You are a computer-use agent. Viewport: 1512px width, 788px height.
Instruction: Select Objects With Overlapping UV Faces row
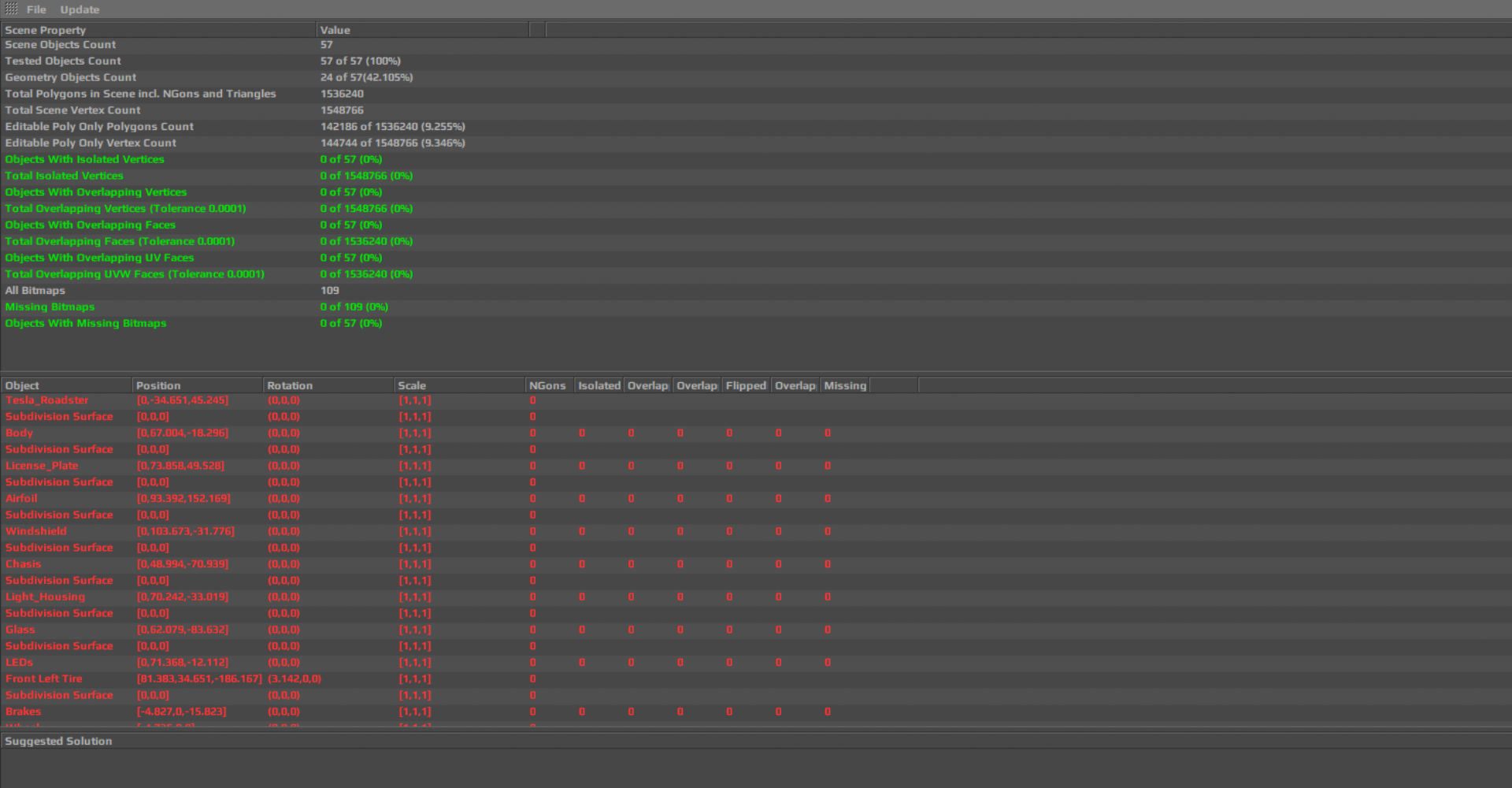756,258
